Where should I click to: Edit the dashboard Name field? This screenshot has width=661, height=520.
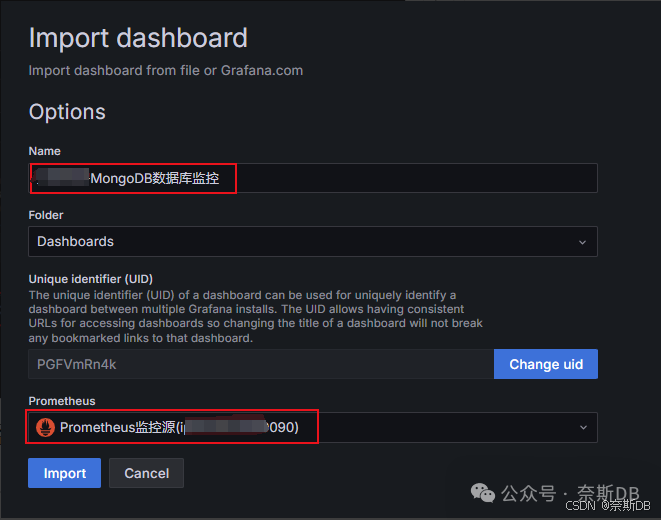(x=313, y=178)
